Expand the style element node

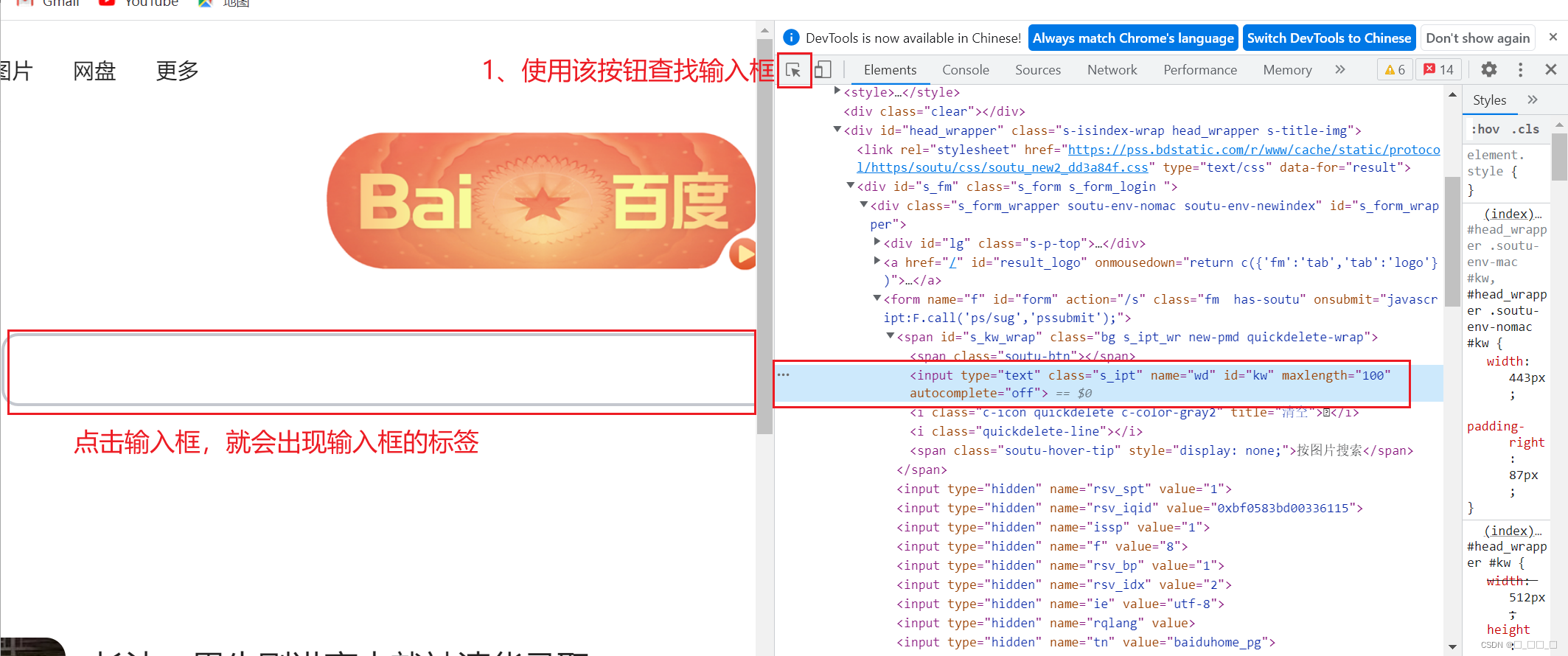coord(837,91)
